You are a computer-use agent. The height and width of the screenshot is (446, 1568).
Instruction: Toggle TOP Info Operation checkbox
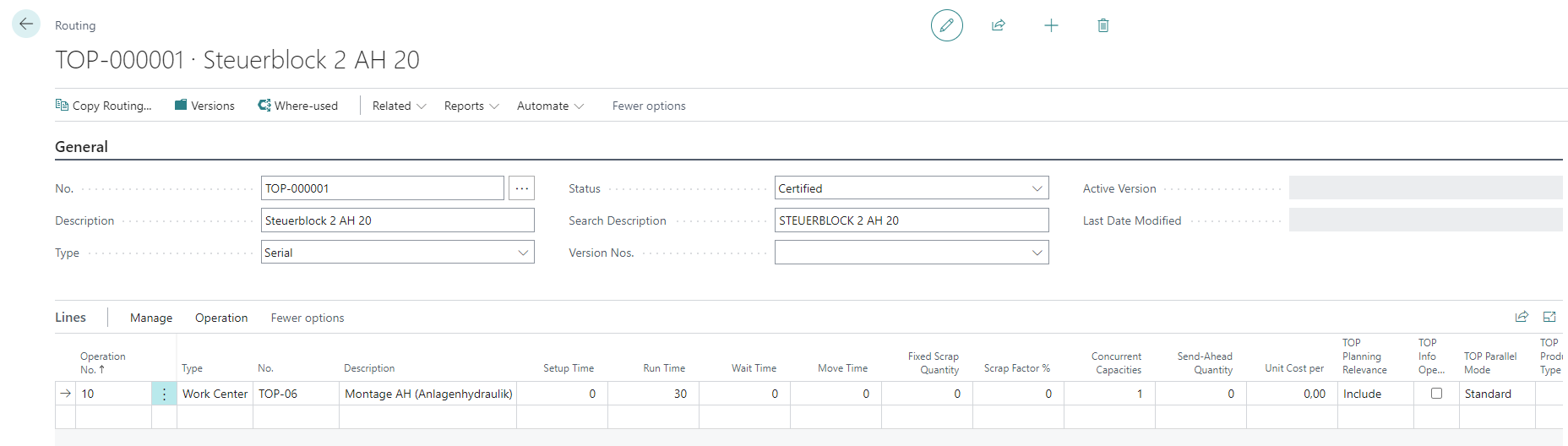1436,394
